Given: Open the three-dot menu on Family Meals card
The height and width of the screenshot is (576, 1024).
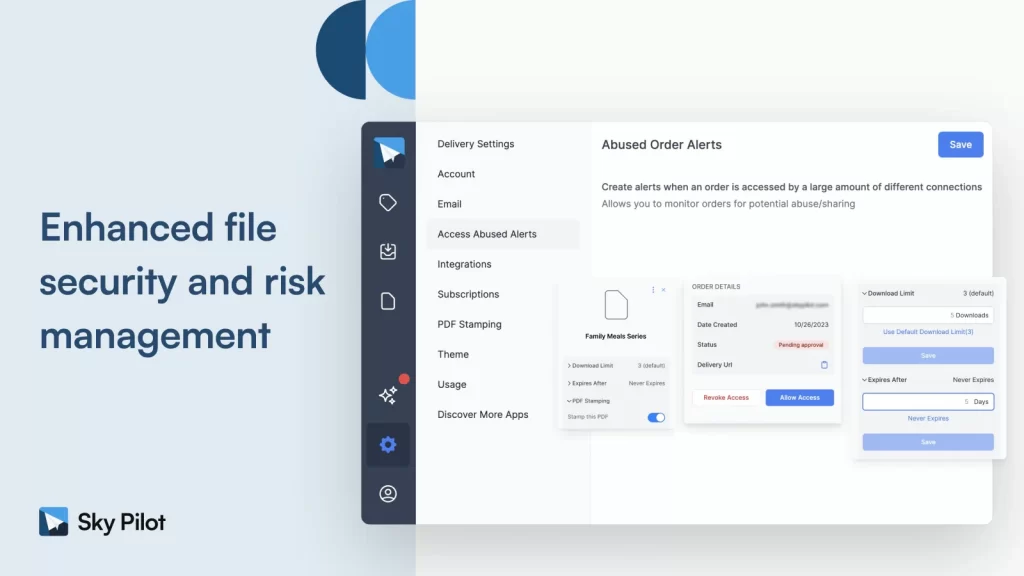Looking at the screenshot, I should click(x=653, y=290).
